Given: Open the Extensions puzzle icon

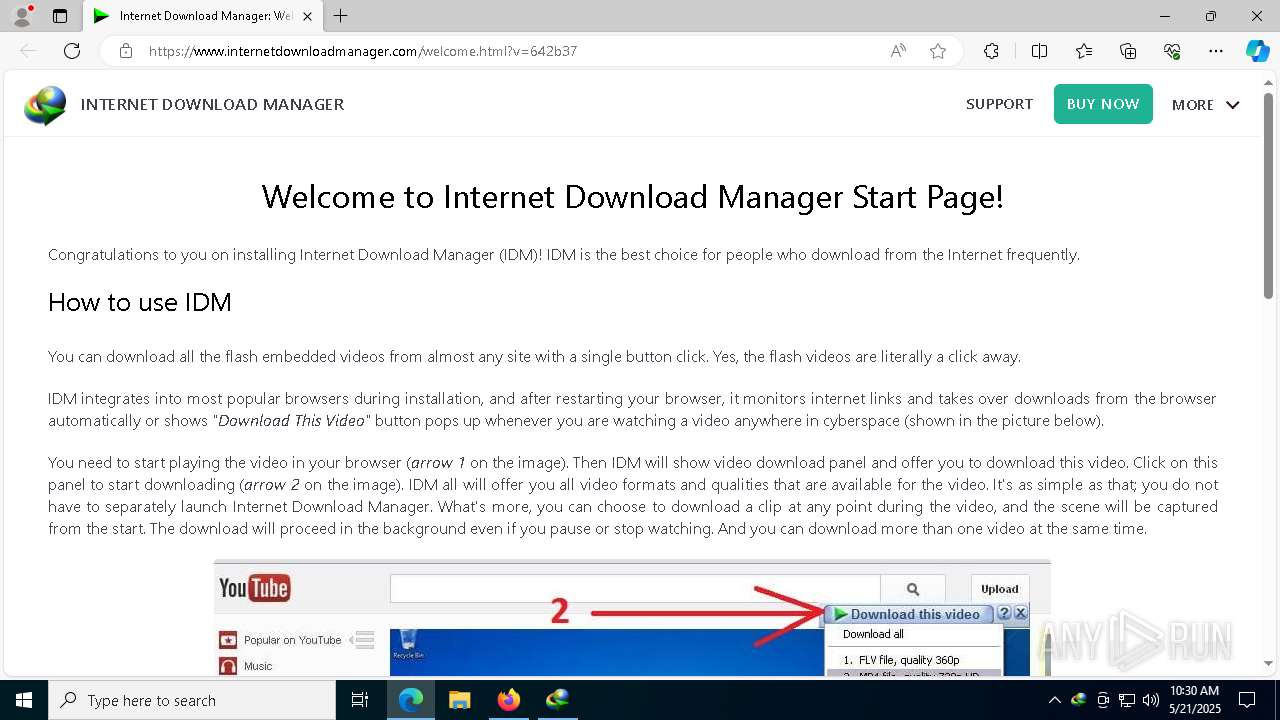Looking at the screenshot, I should [x=991, y=51].
